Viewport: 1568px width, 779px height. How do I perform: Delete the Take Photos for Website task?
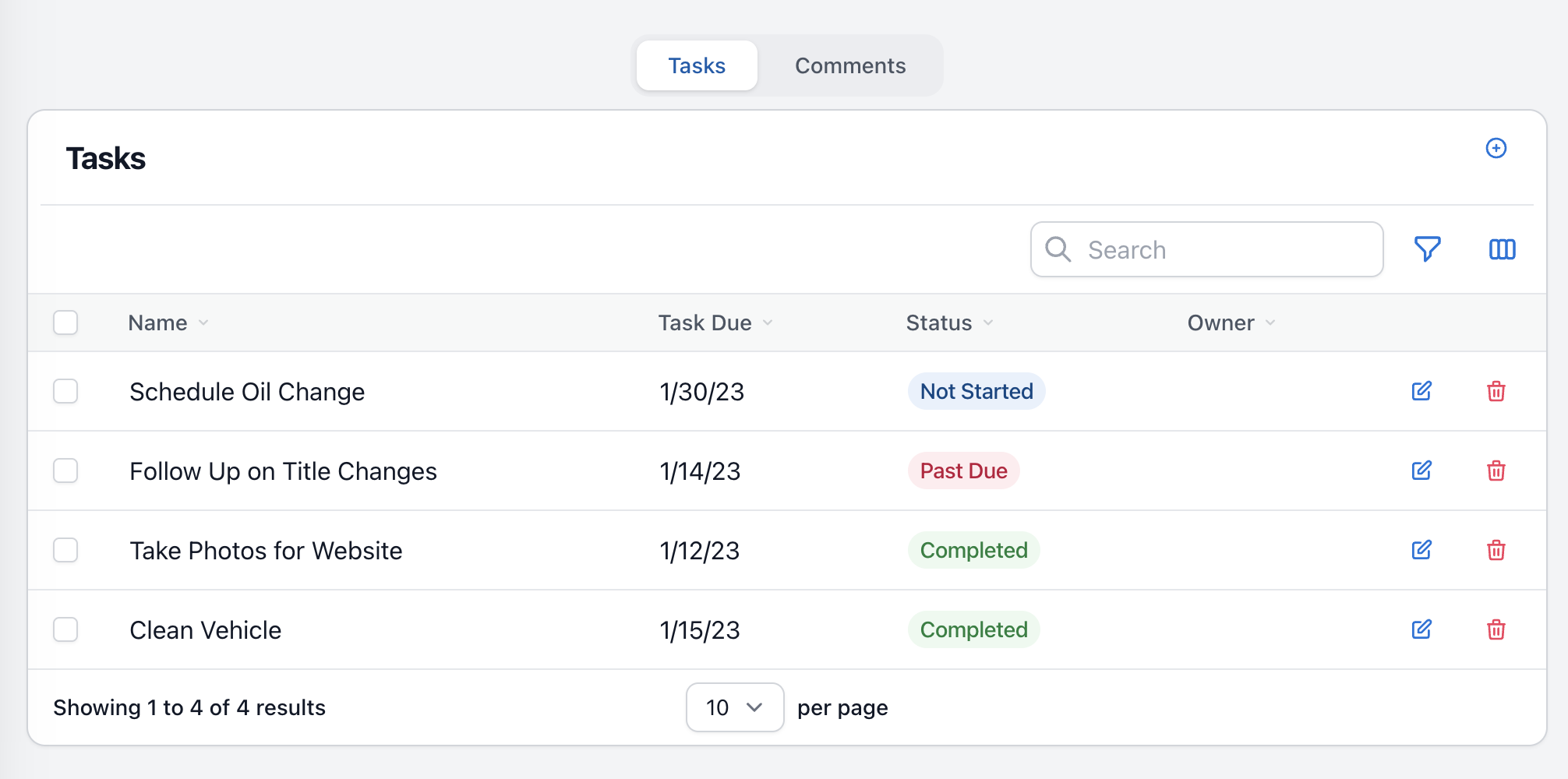tap(1496, 550)
